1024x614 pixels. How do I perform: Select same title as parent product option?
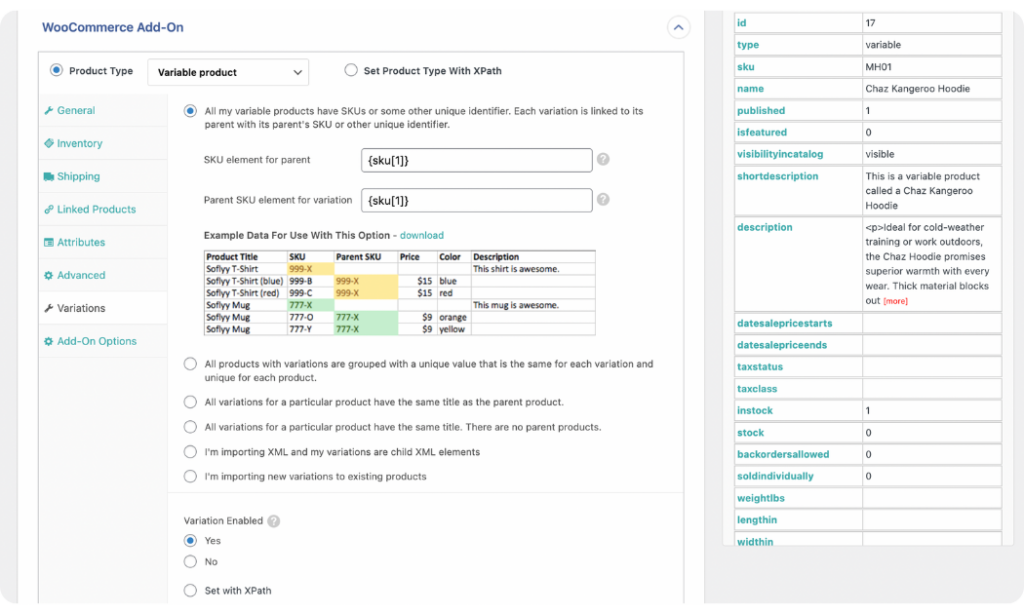[190, 402]
